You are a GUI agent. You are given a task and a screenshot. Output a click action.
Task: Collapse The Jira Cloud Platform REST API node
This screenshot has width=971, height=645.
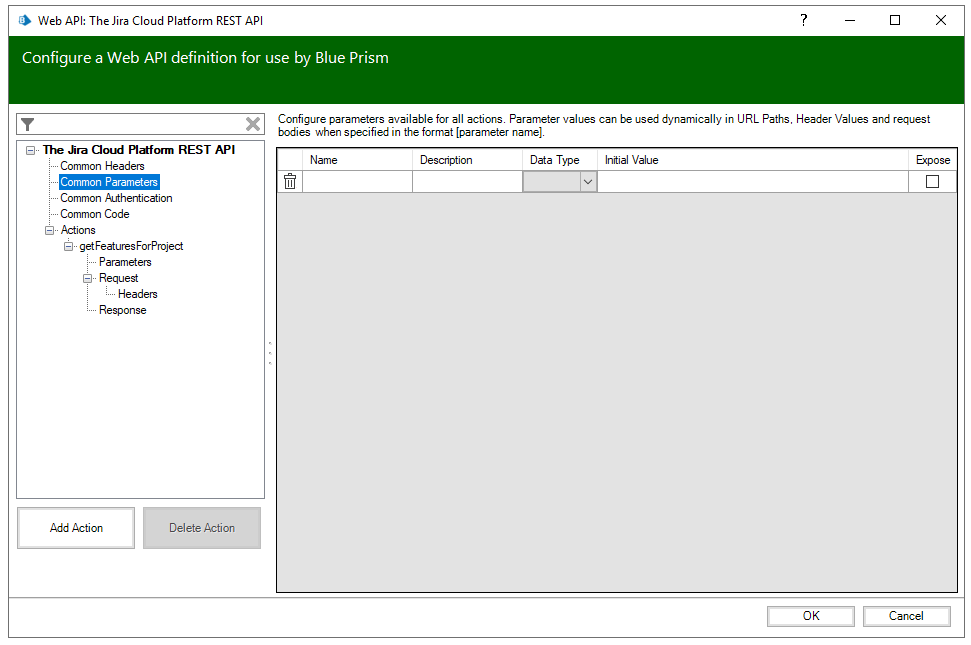31,150
